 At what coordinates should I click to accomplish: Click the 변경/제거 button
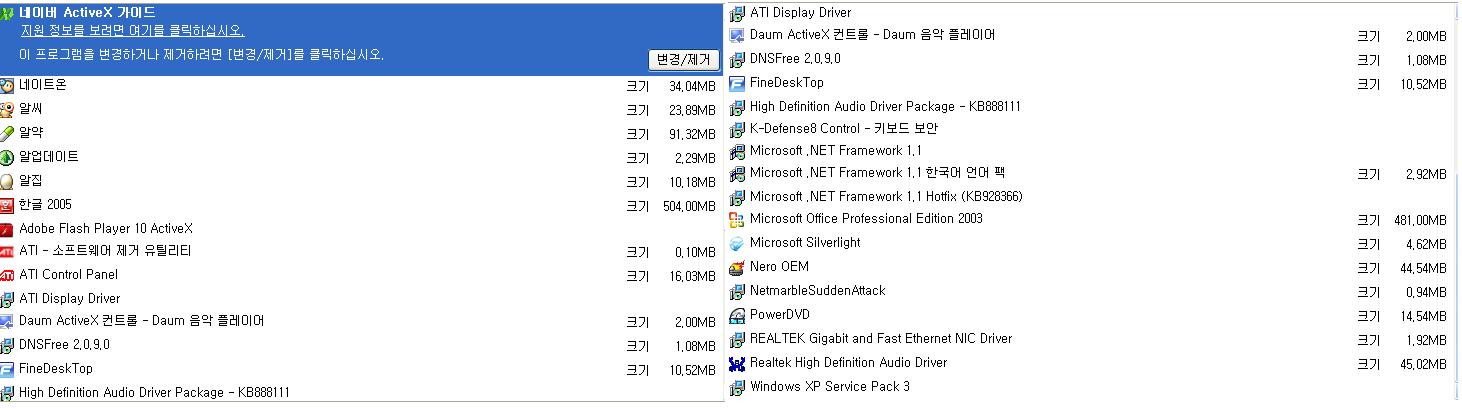coord(684,60)
